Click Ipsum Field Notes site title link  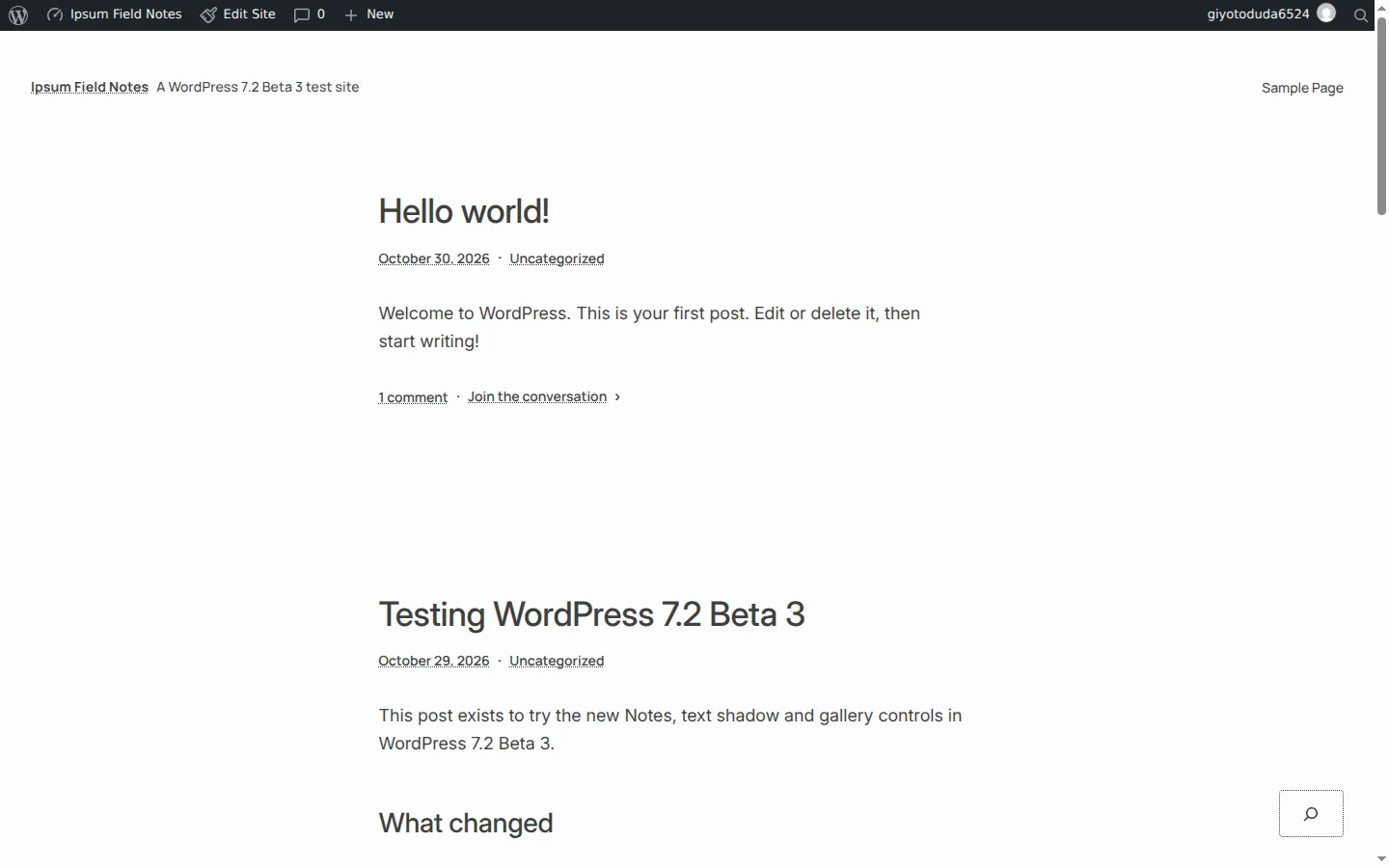point(90,87)
